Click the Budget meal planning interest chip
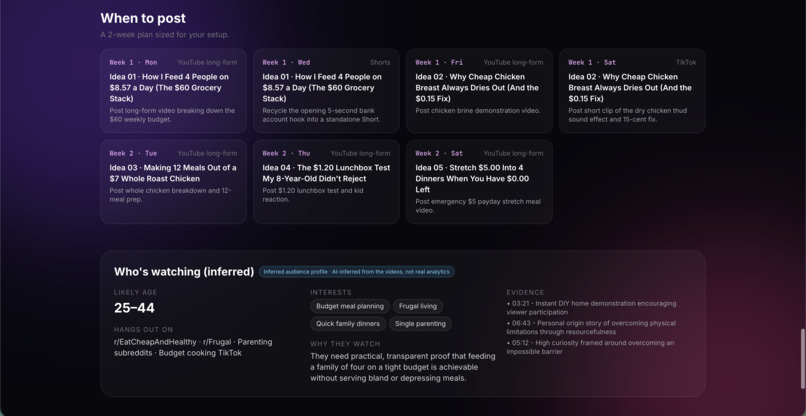Image resolution: width=806 pixels, height=416 pixels. [350, 306]
